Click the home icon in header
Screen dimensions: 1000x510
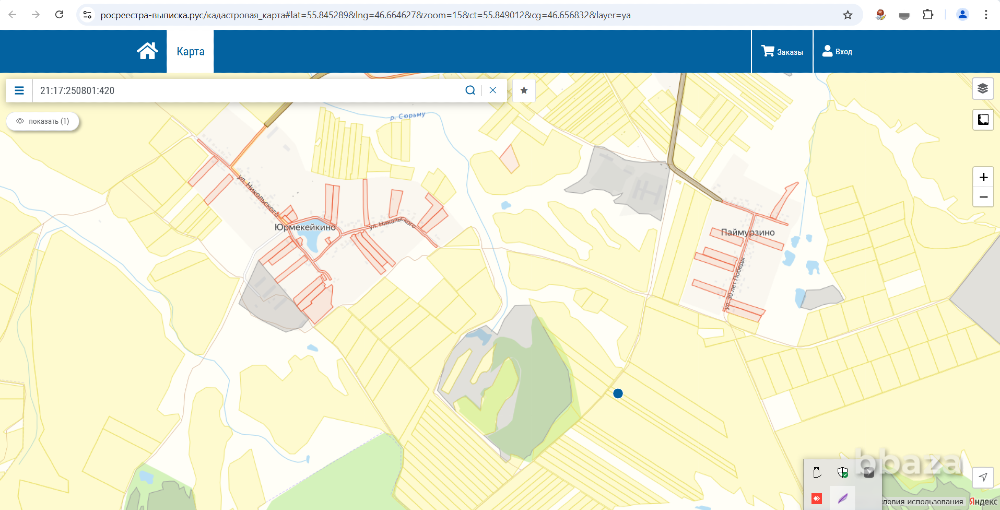coord(147,51)
